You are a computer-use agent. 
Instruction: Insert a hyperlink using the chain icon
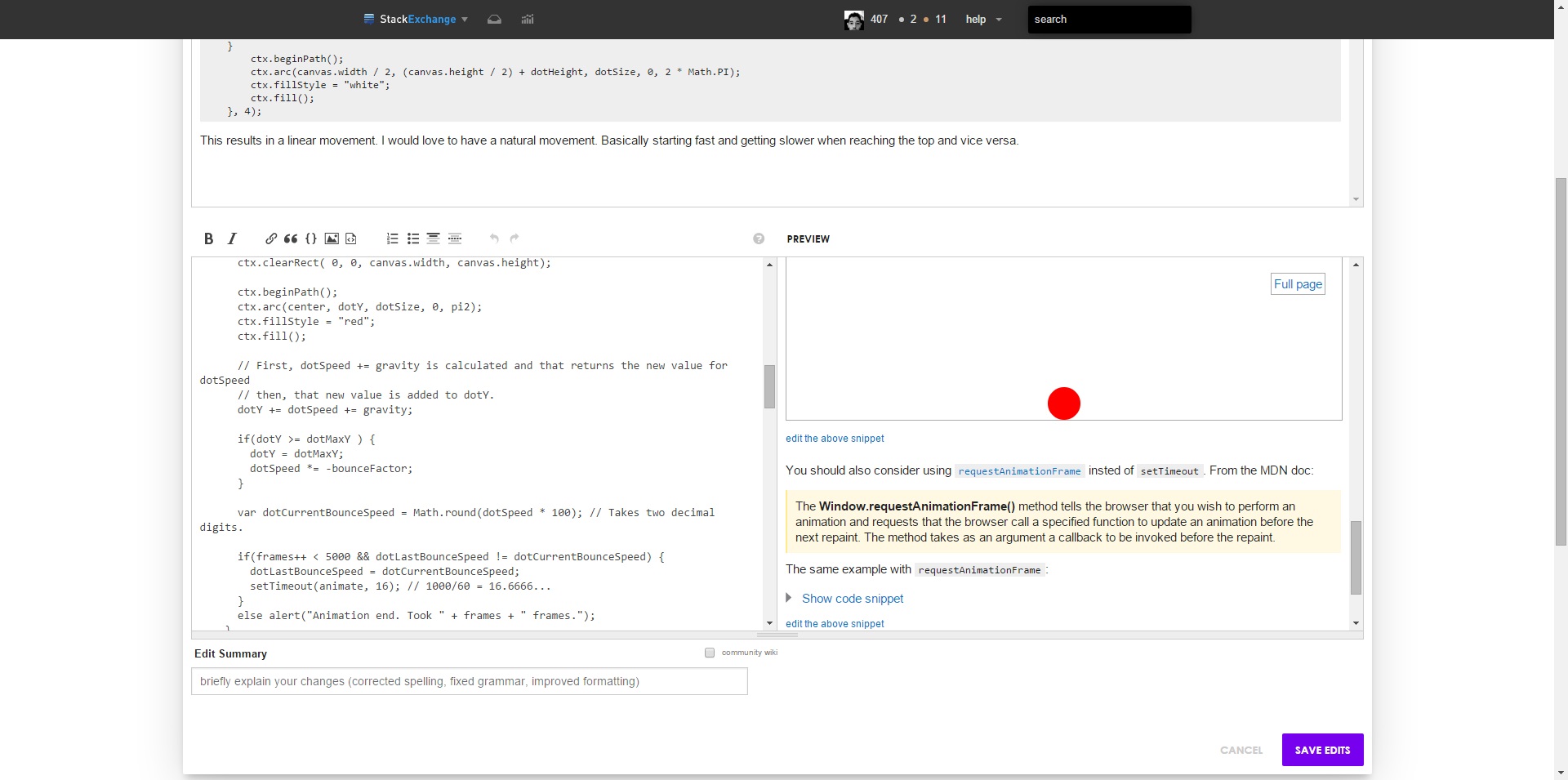[x=271, y=238]
